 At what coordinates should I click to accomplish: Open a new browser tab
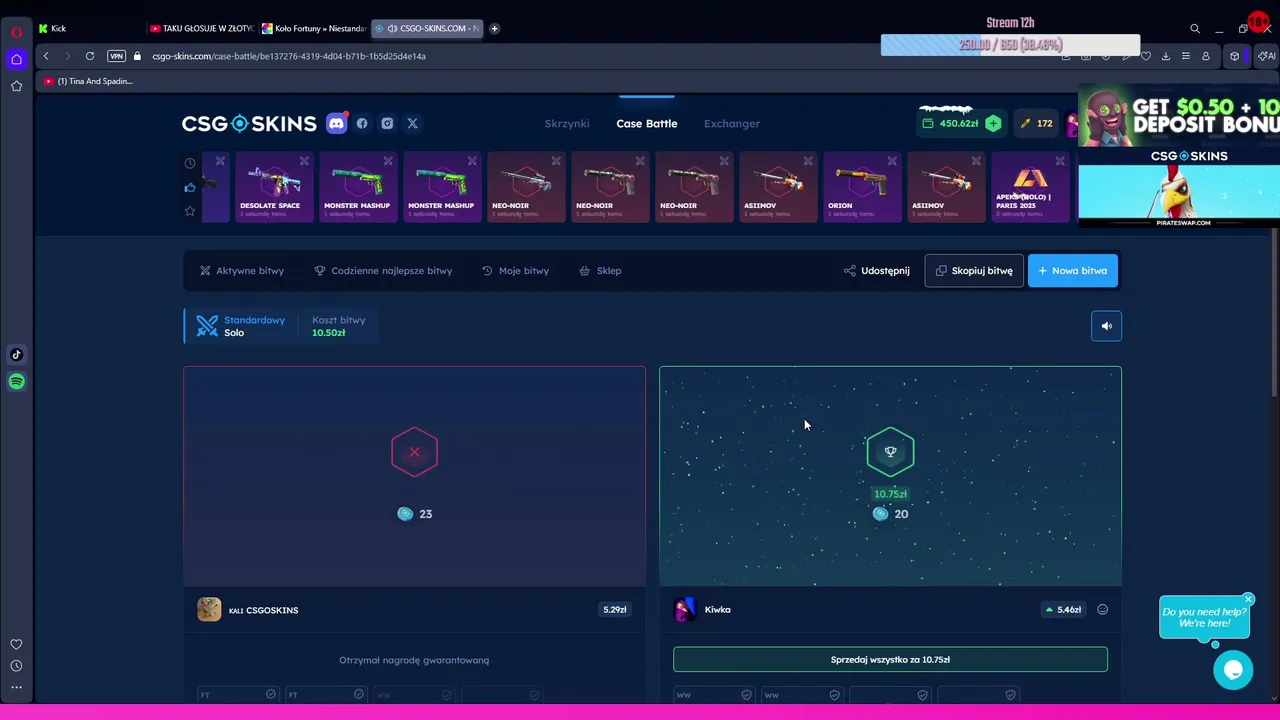[x=494, y=28]
